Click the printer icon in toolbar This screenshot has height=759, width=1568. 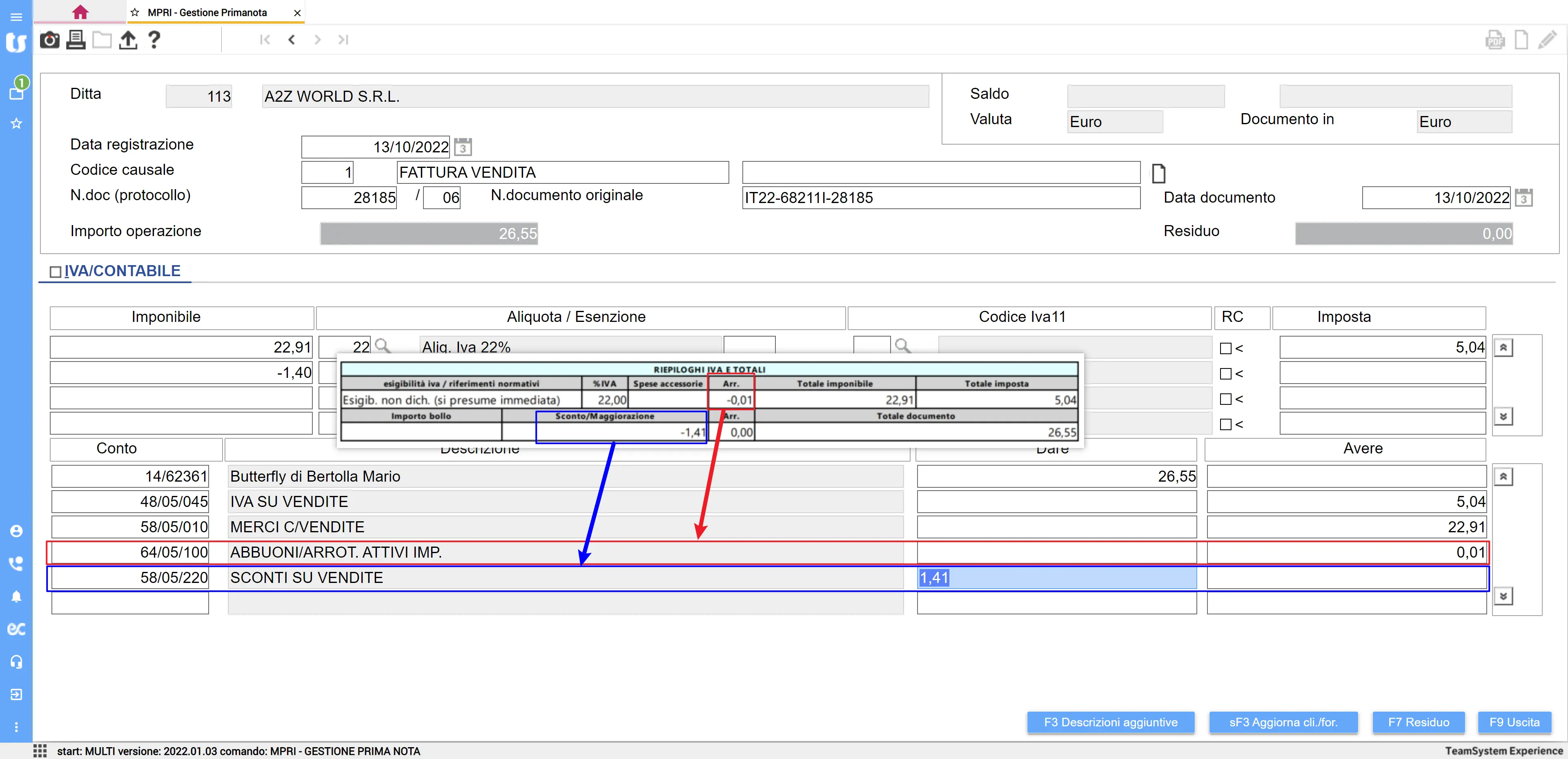76,40
